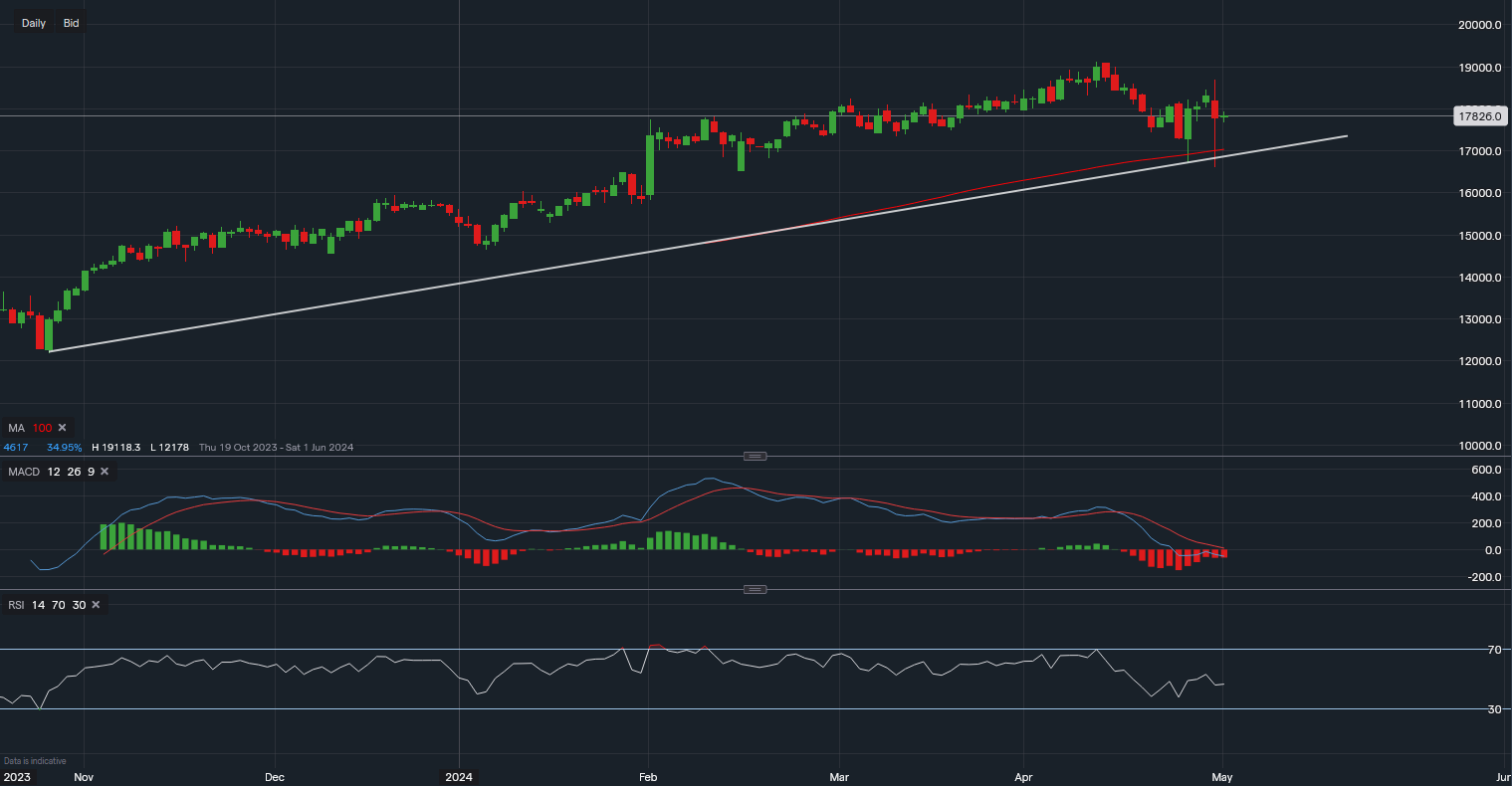Select the May axis label
The height and width of the screenshot is (786, 1512).
(x=1222, y=777)
